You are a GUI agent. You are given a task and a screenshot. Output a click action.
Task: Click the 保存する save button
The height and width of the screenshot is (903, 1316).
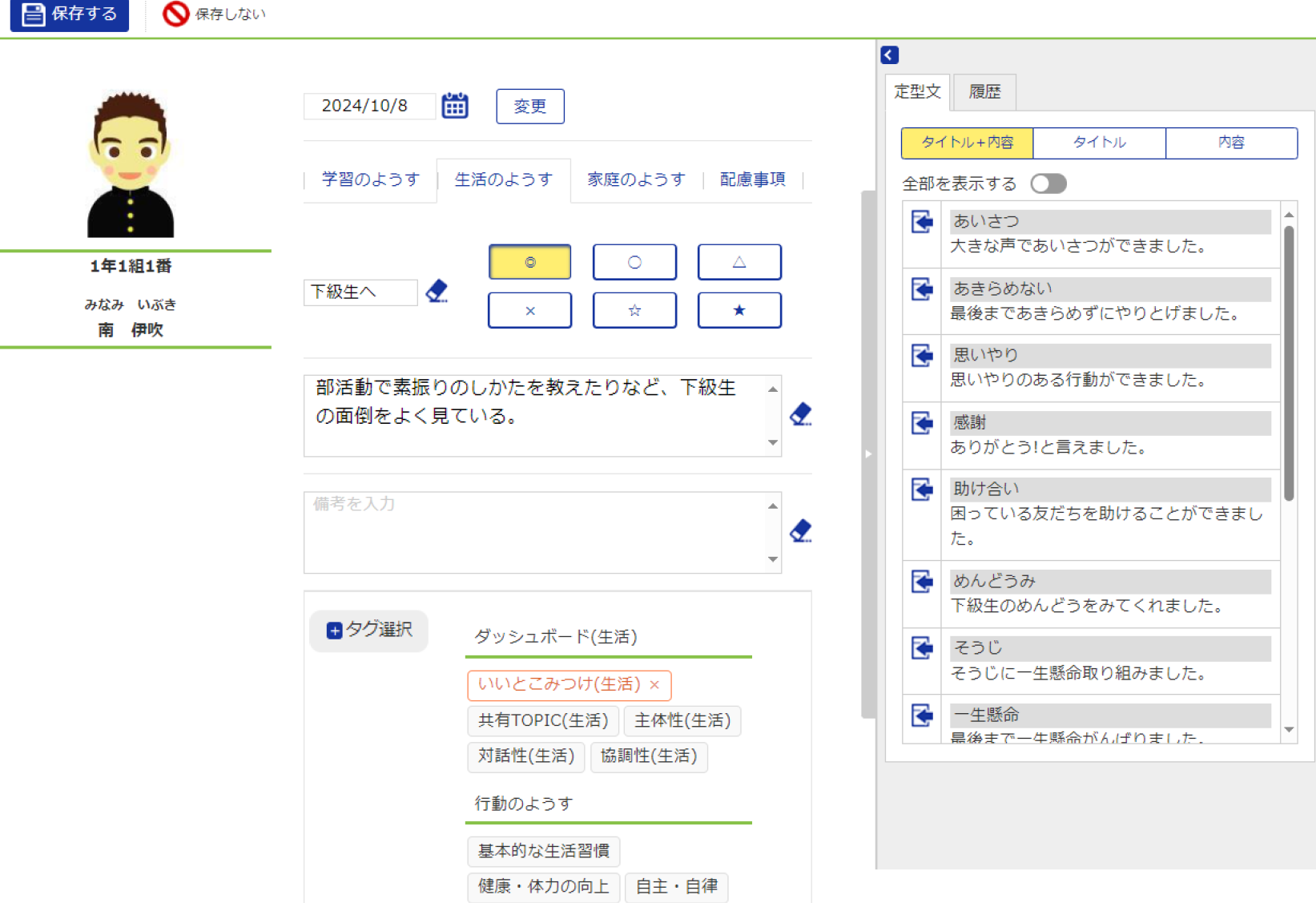point(70,14)
